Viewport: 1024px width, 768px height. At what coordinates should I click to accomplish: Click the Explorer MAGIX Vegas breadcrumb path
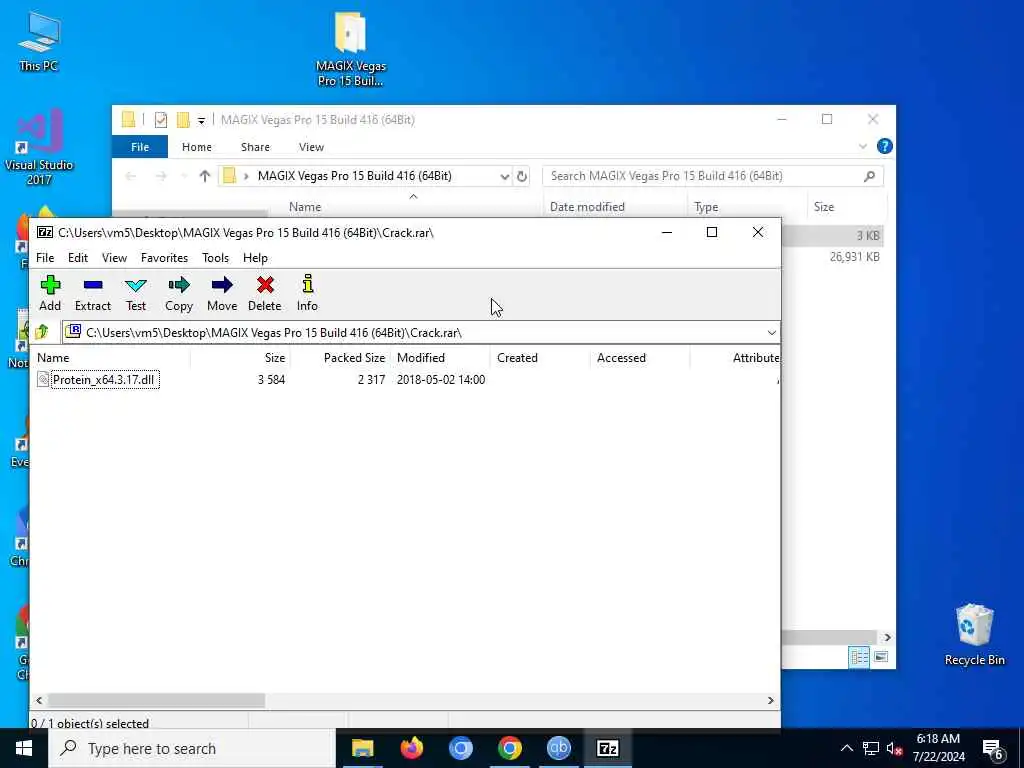click(355, 176)
